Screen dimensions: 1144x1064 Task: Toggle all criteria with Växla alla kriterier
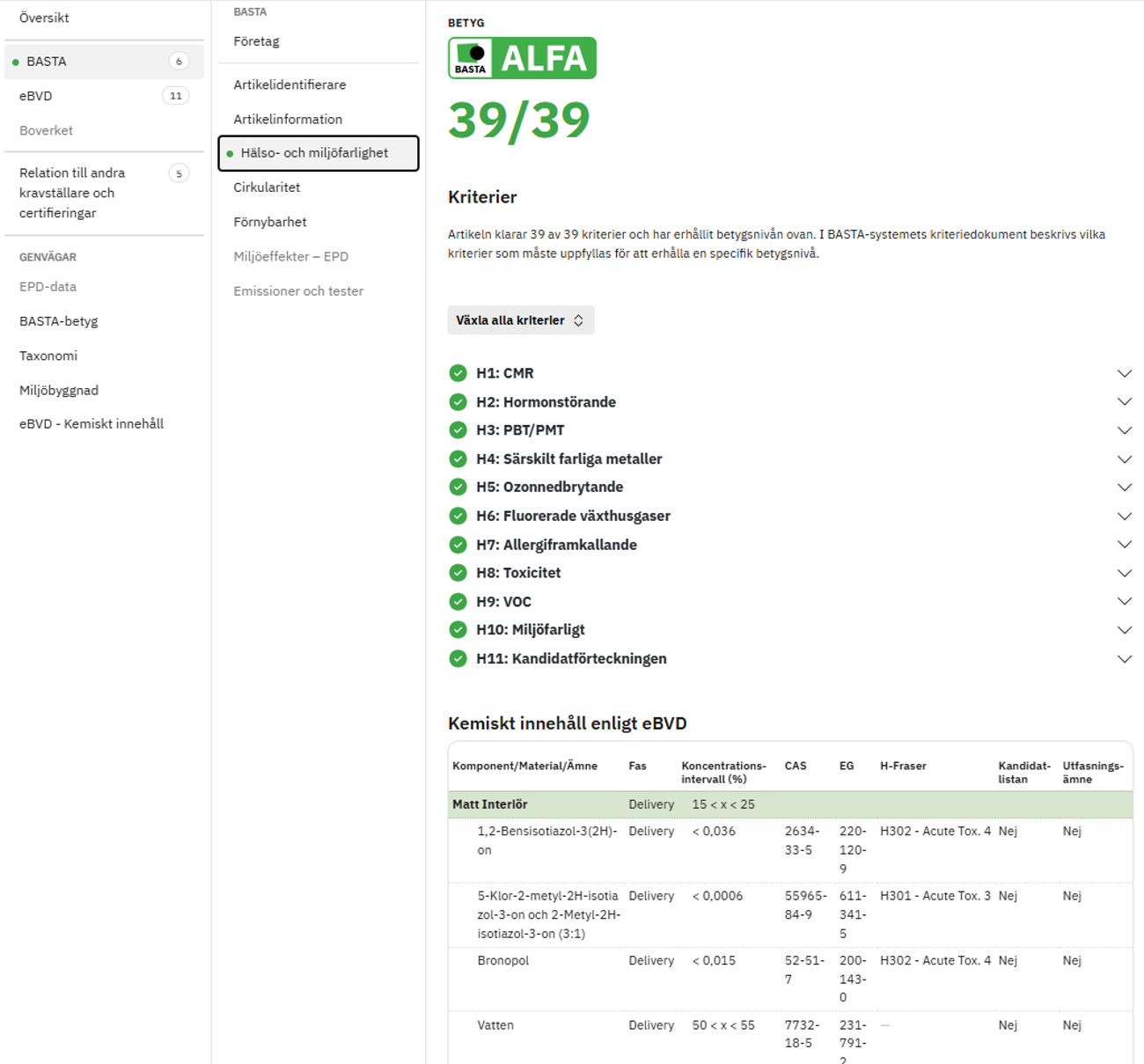[x=520, y=320]
